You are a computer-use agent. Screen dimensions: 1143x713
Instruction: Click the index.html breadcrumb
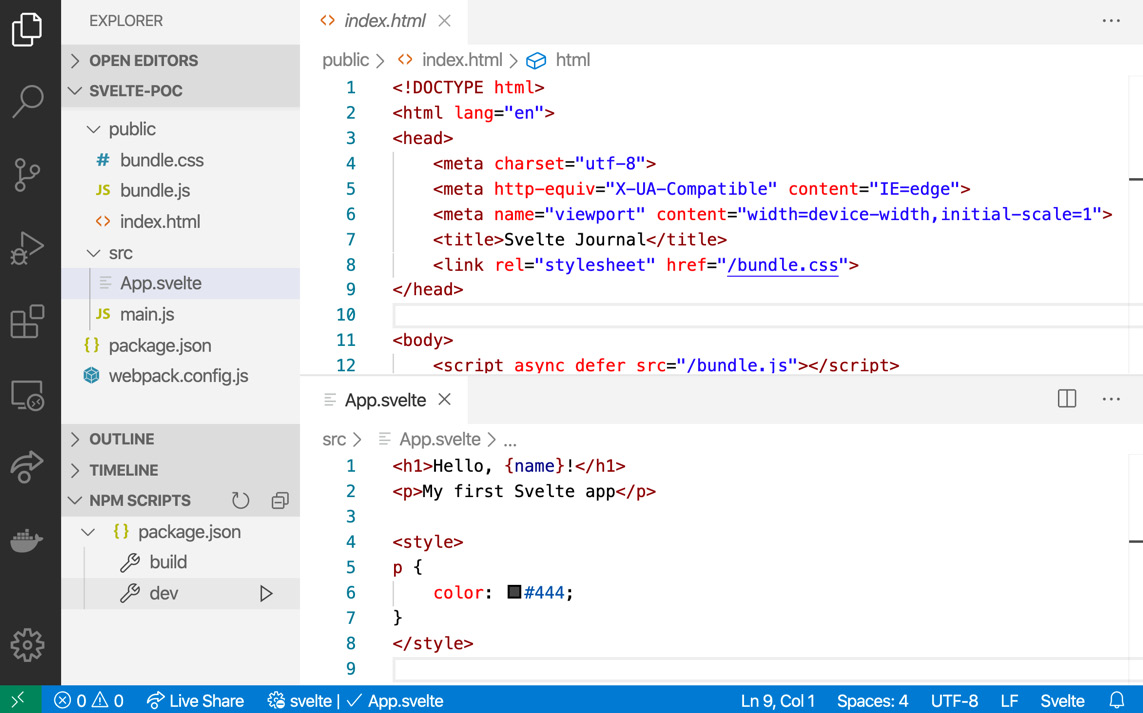tap(450, 60)
